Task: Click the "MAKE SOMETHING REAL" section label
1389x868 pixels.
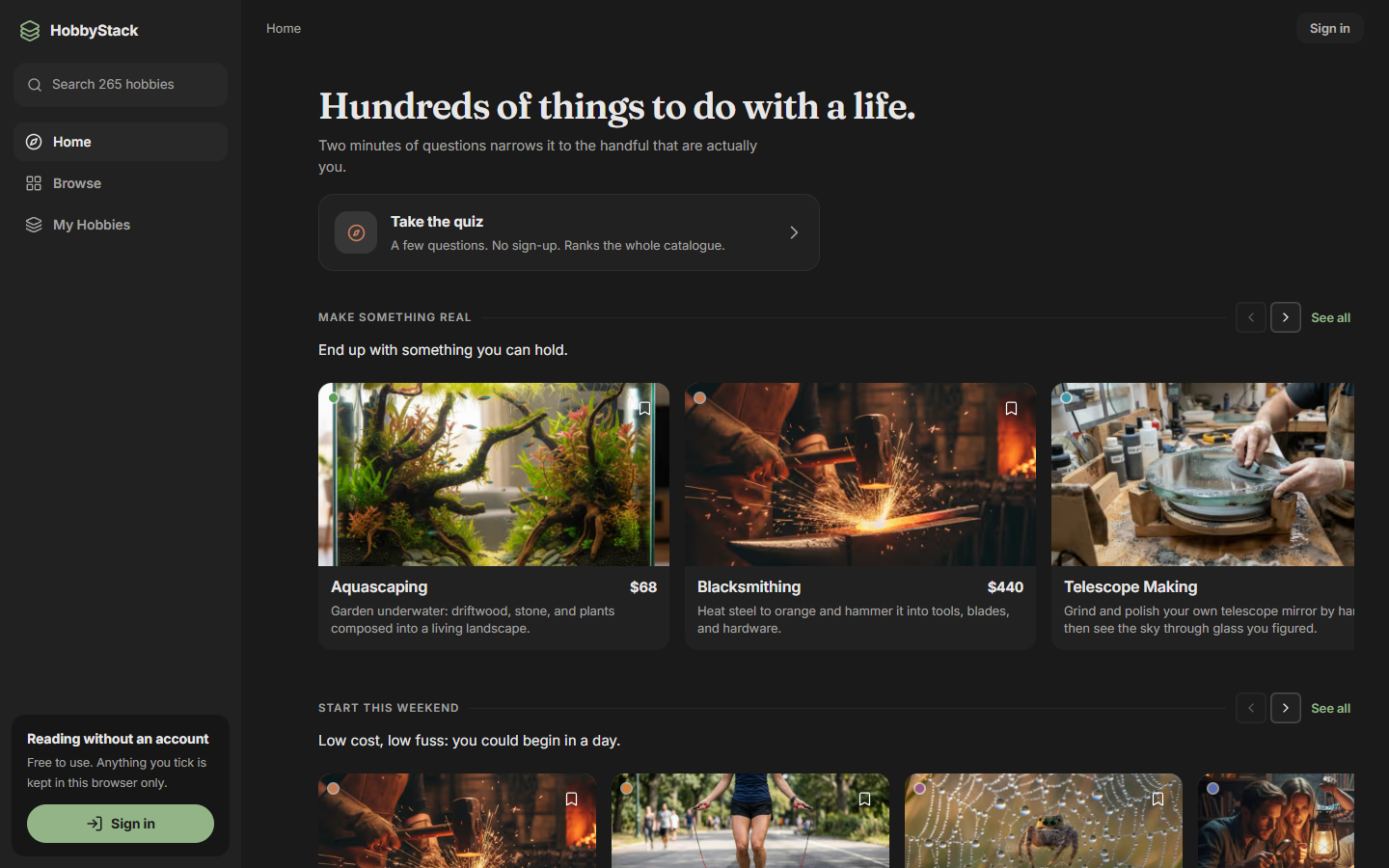Action: point(395,317)
